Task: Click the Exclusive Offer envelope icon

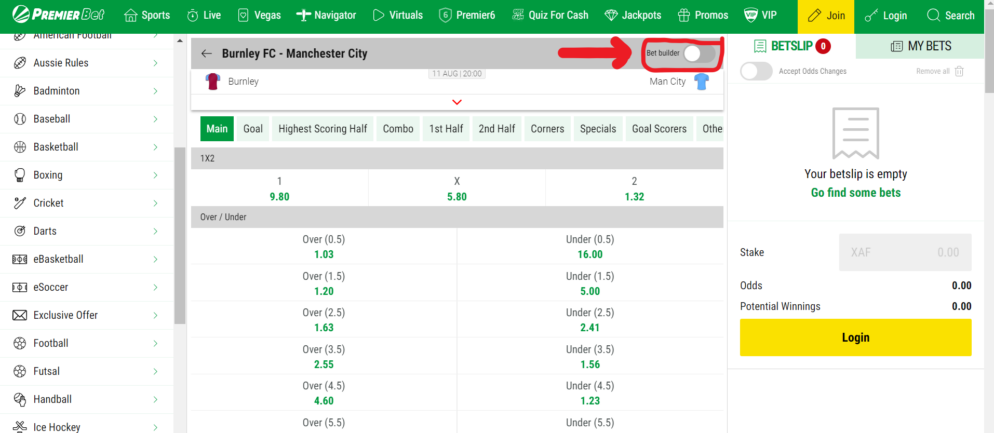Action: pyautogui.click(x=19, y=315)
